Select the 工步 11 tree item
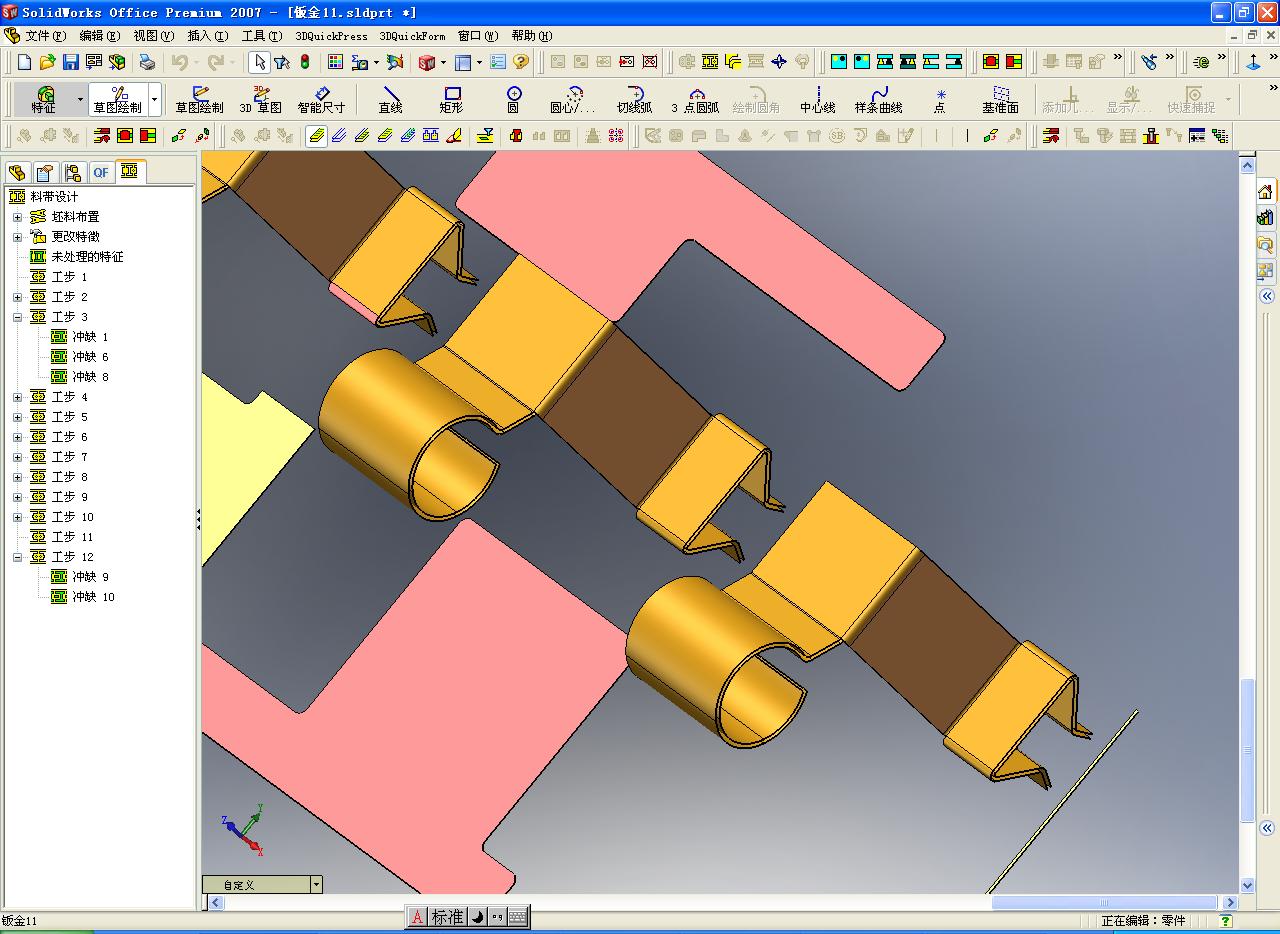This screenshot has height=934, width=1280. (72, 537)
